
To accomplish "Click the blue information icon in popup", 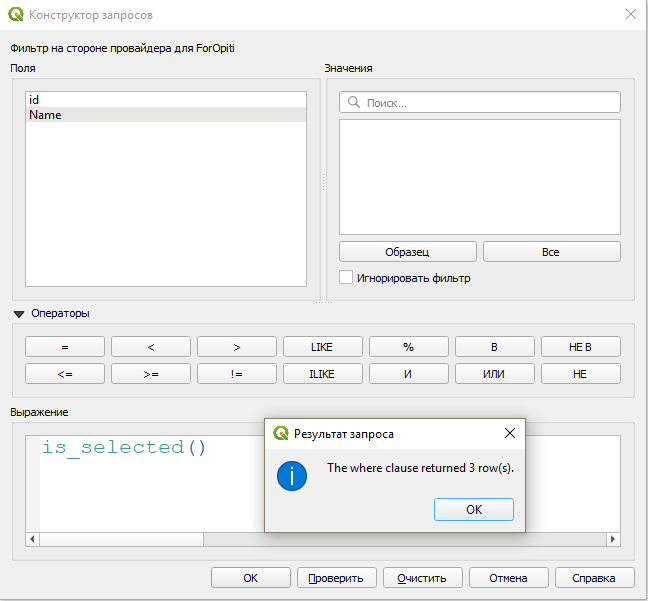I will click(291, 475).
